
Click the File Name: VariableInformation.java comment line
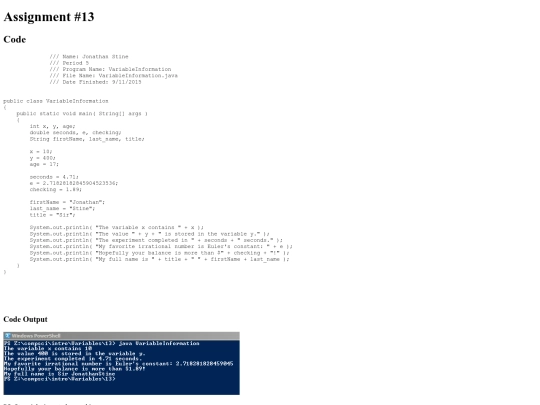114,75
